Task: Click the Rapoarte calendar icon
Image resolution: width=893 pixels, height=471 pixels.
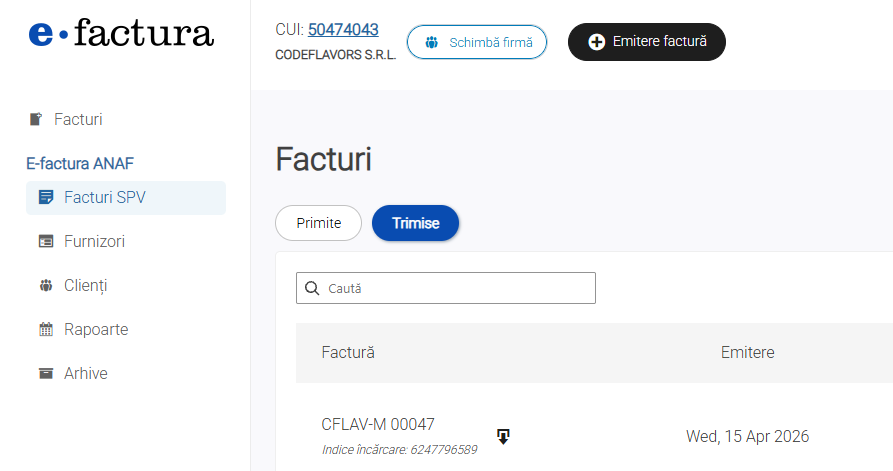Action: (46, 329)
